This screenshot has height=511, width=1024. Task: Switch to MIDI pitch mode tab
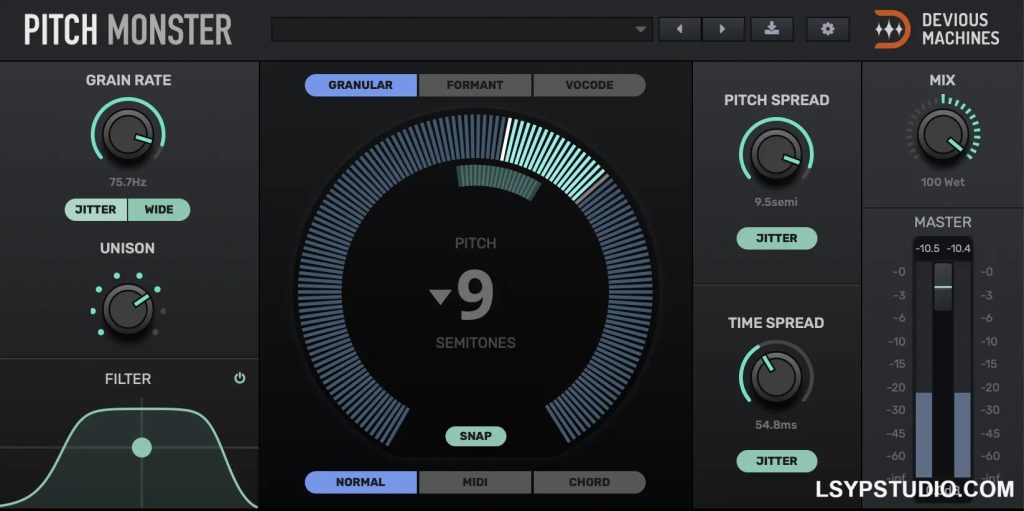tap(475, 482)
